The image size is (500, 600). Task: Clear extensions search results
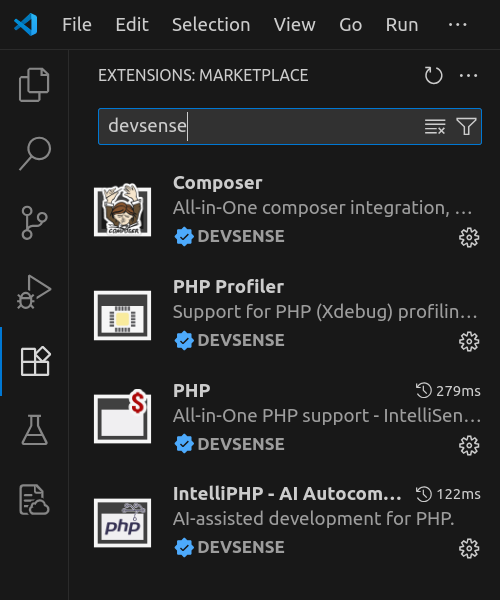(x=435, y=126)
